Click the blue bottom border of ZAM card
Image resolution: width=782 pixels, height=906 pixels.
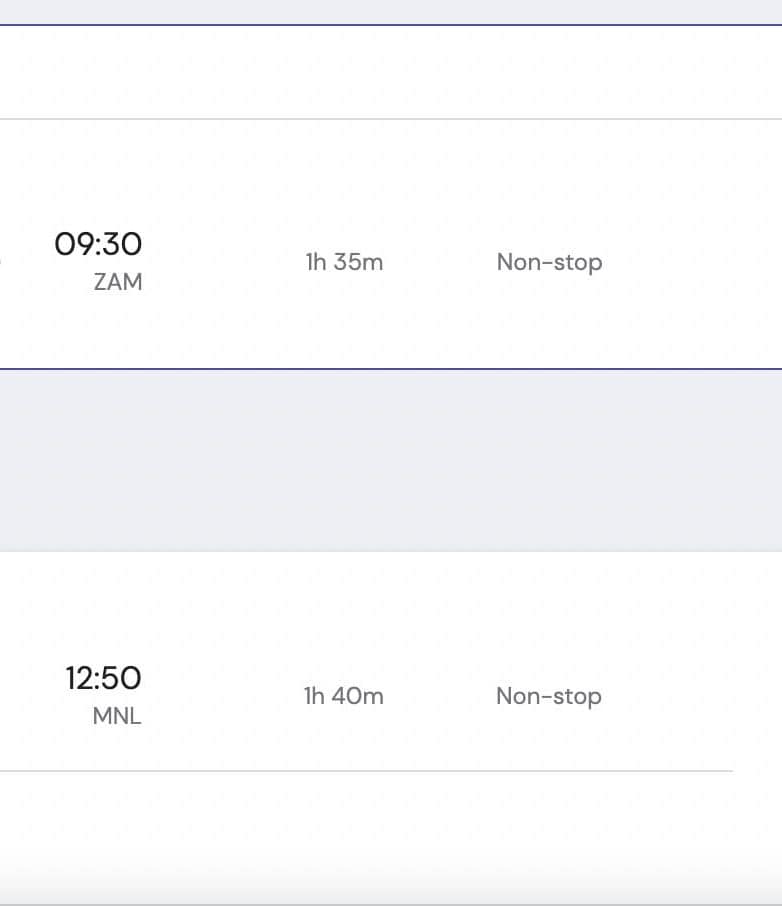tap(390, 368)
